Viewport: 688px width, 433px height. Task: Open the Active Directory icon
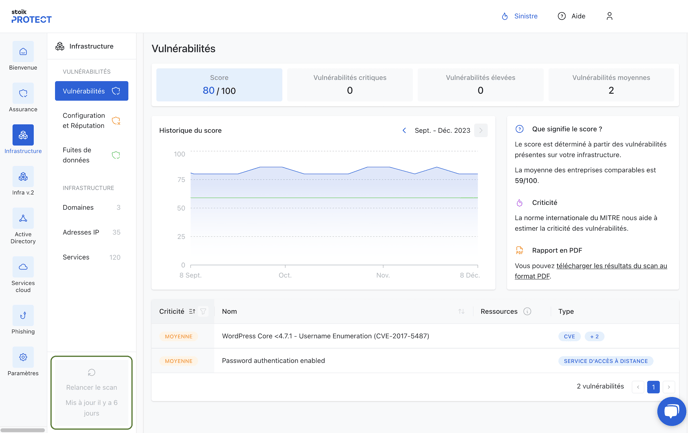click(x=23, y=218)
